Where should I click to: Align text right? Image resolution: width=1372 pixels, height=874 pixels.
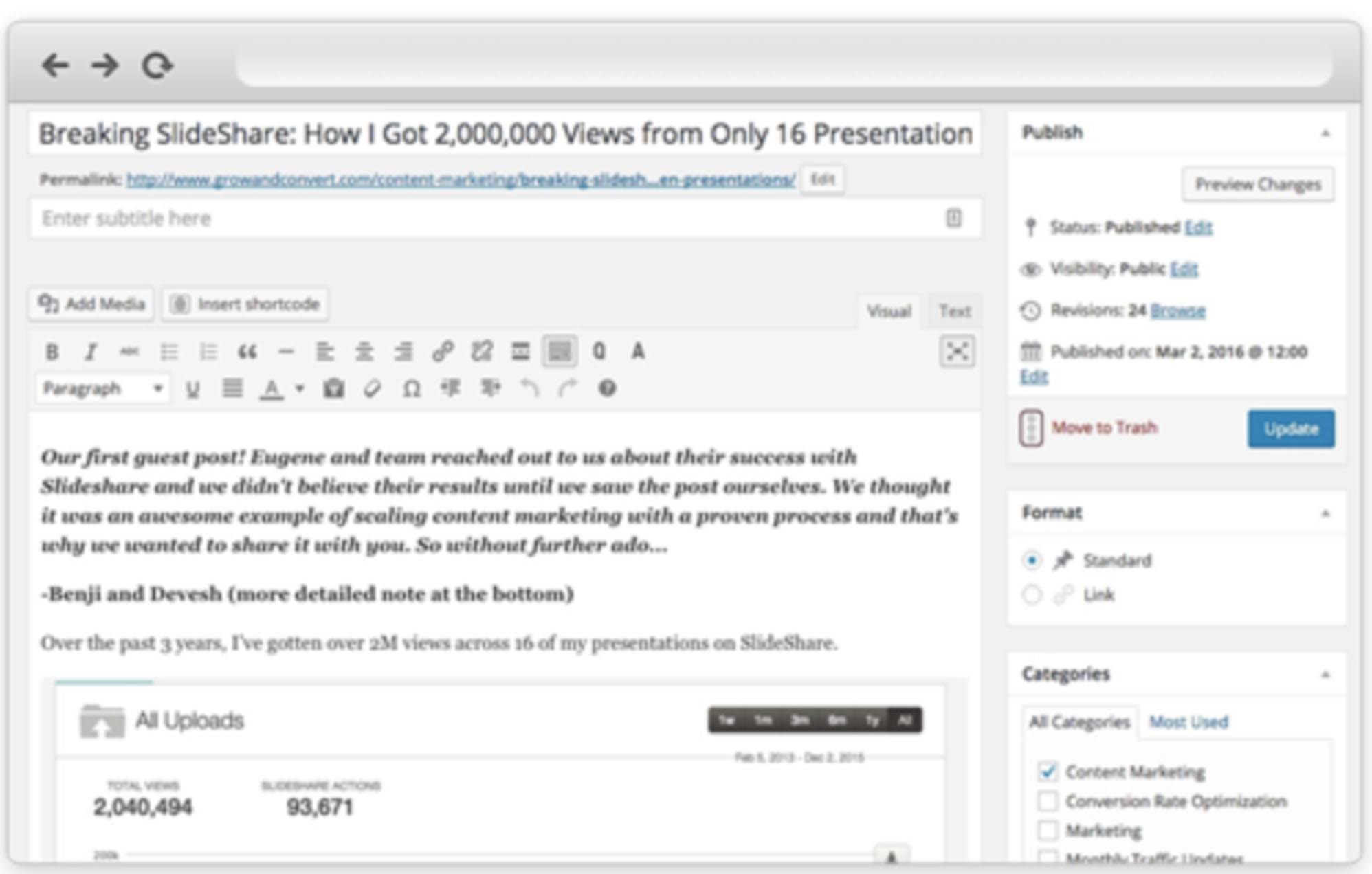click(x=403, y=352)
